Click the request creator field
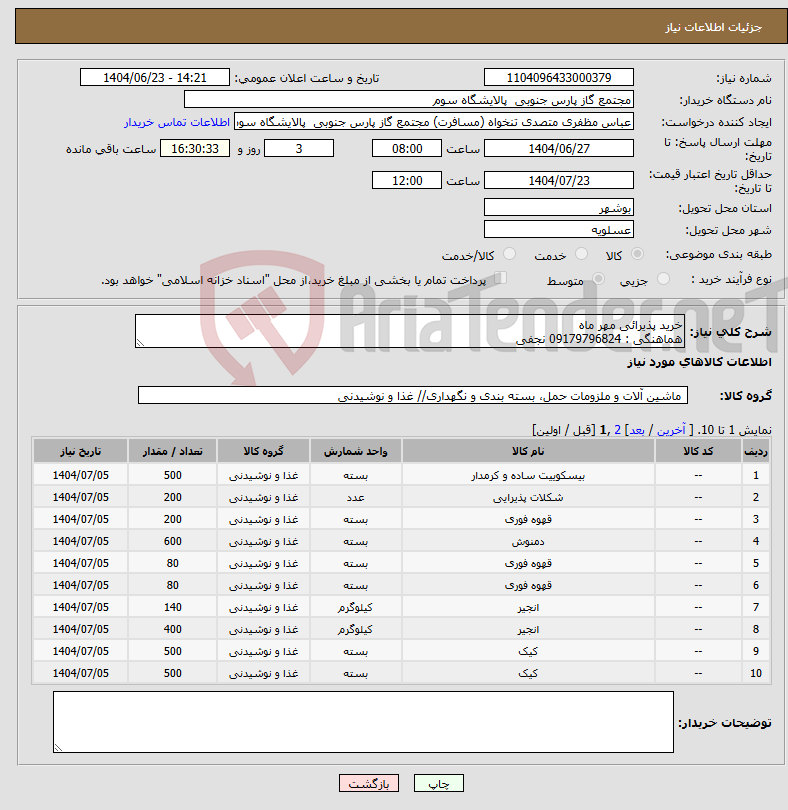Viewport: 788px width, 810px height. coord(434,122)
